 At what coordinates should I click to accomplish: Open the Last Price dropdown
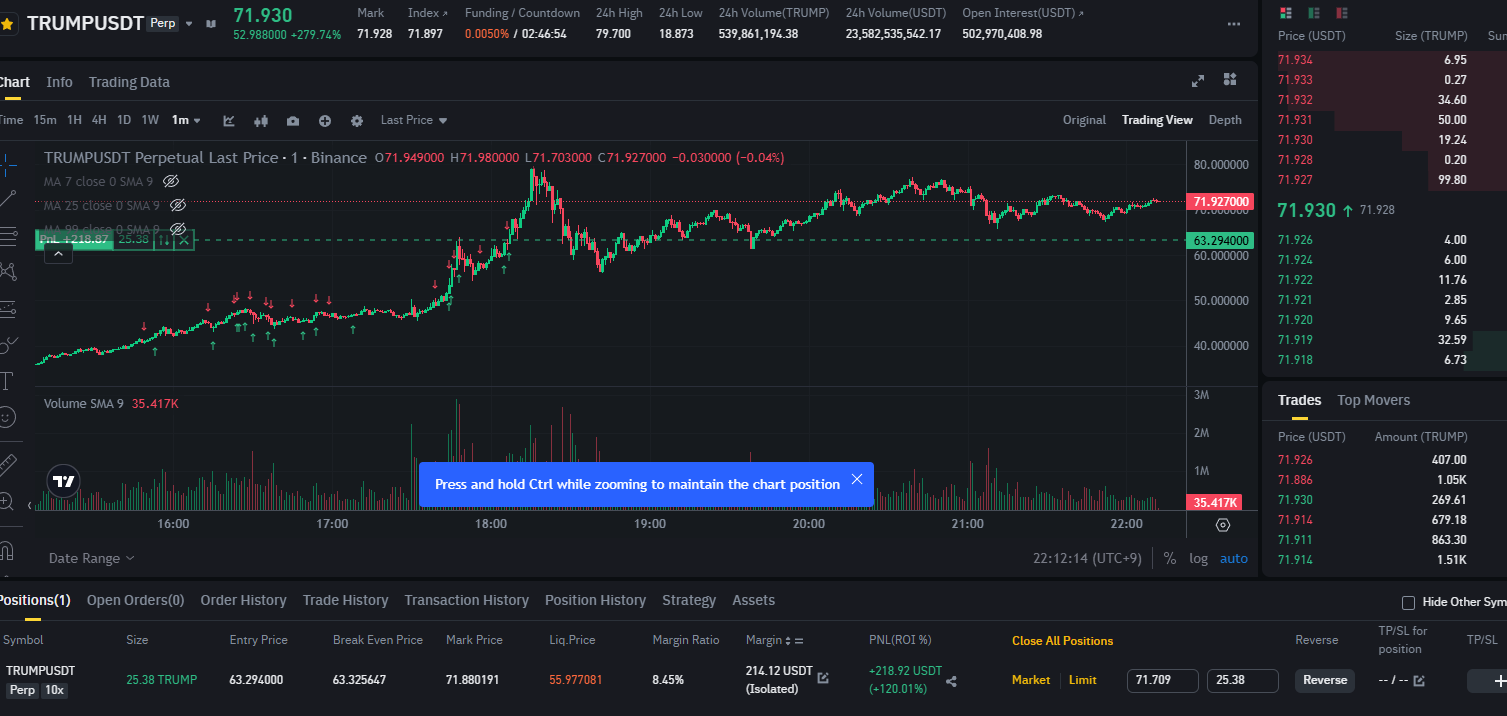tap(414, 120)
